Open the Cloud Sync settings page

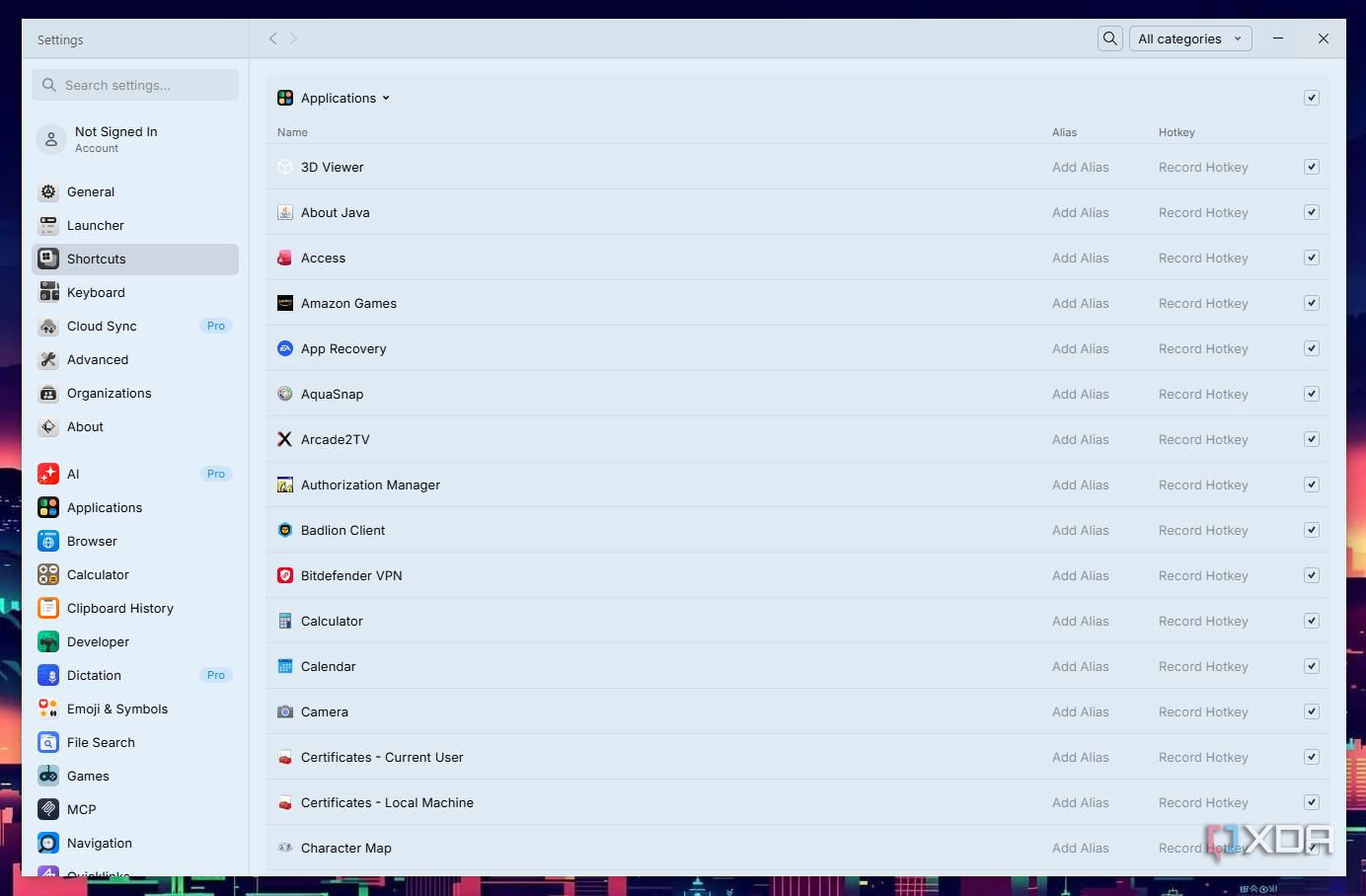[x=135, y=327]
